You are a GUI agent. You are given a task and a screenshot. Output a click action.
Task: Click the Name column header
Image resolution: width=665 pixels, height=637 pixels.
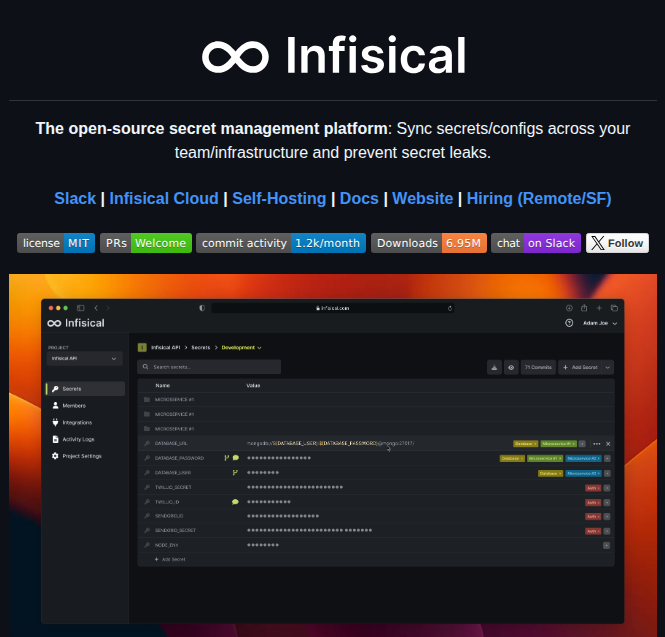point(162,386)
